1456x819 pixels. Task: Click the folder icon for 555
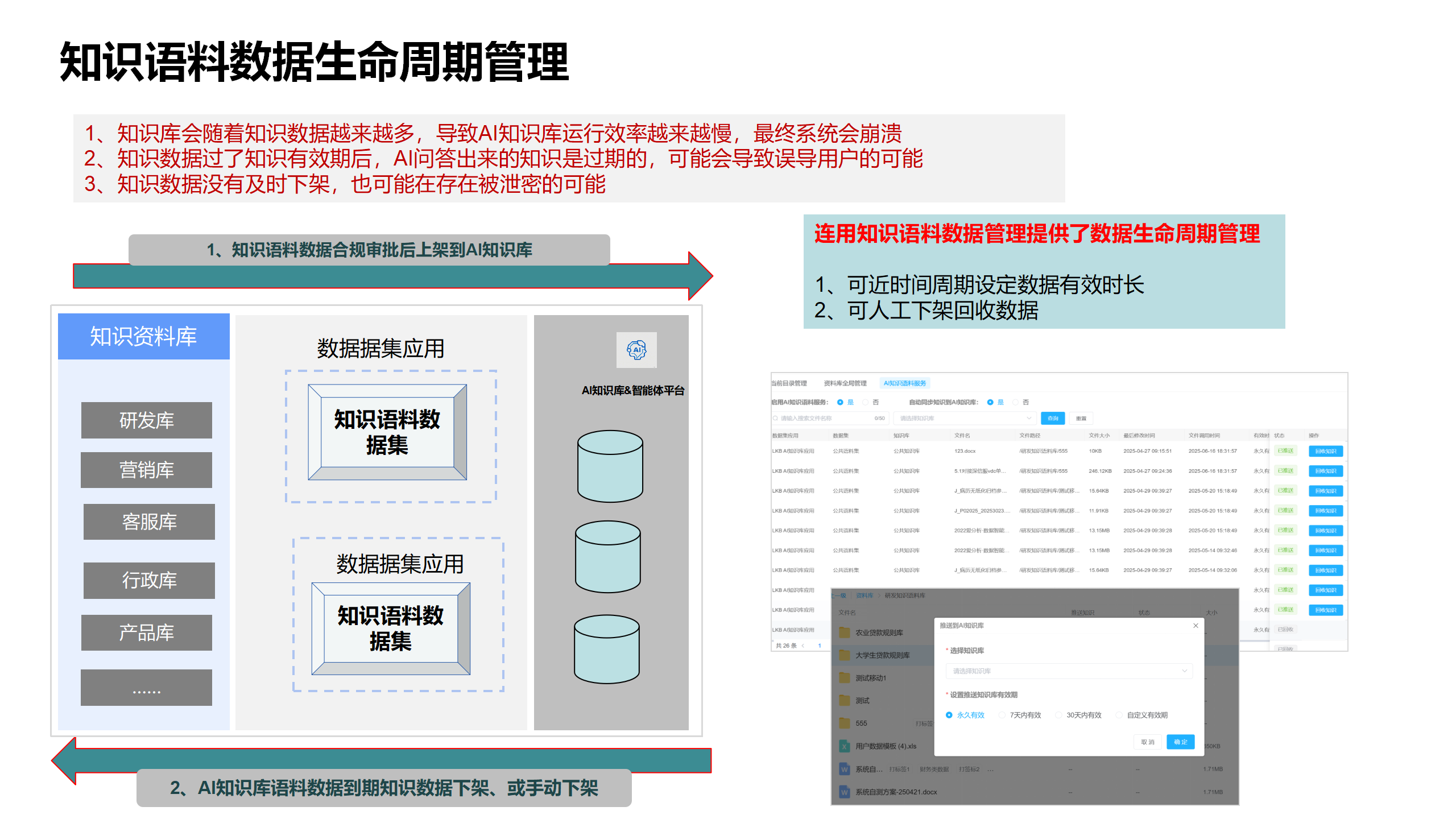845,723
